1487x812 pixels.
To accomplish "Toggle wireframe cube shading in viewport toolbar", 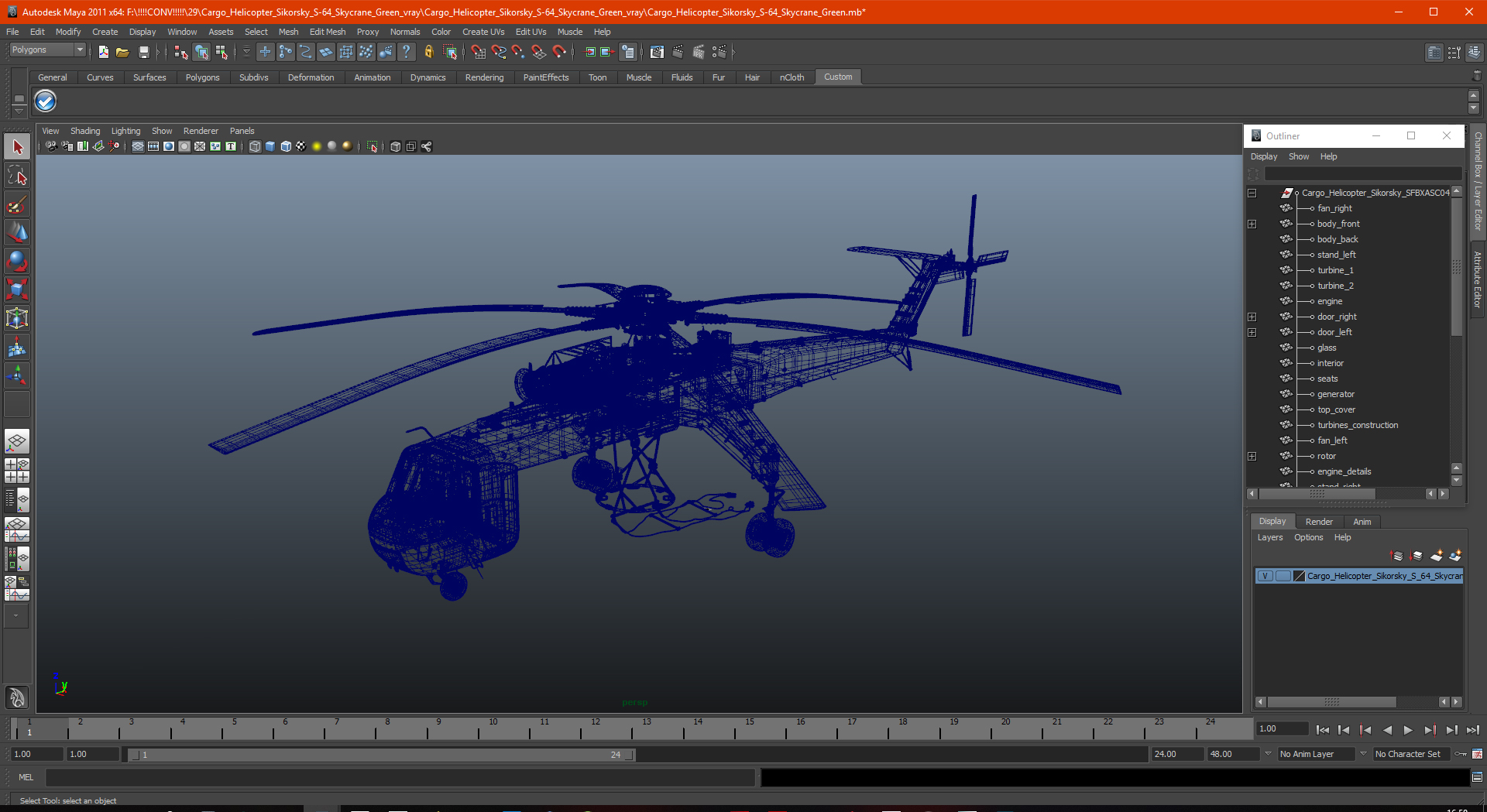I will (x=255, y=146).
